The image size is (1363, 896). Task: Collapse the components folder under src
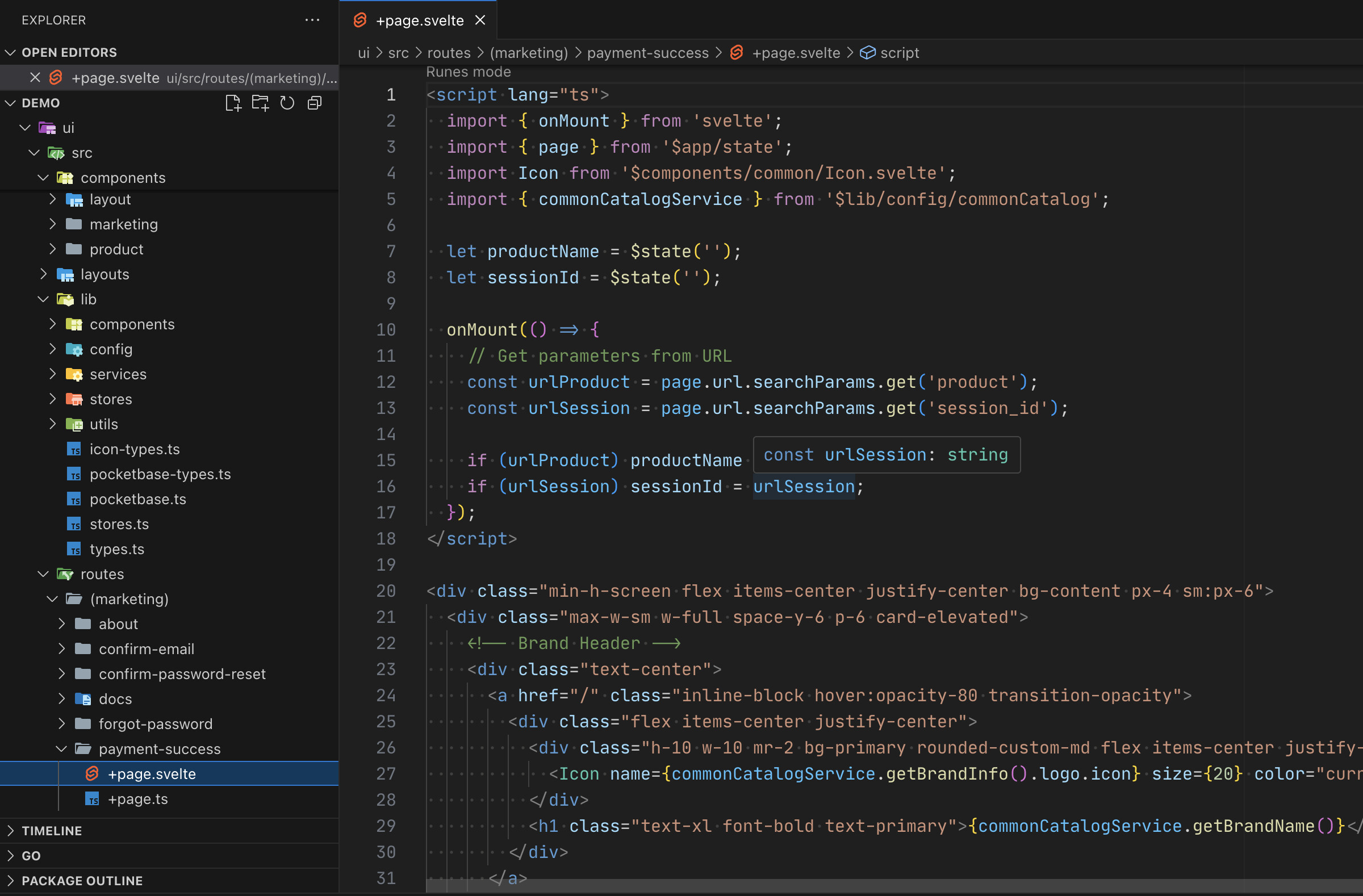(44, 178)
